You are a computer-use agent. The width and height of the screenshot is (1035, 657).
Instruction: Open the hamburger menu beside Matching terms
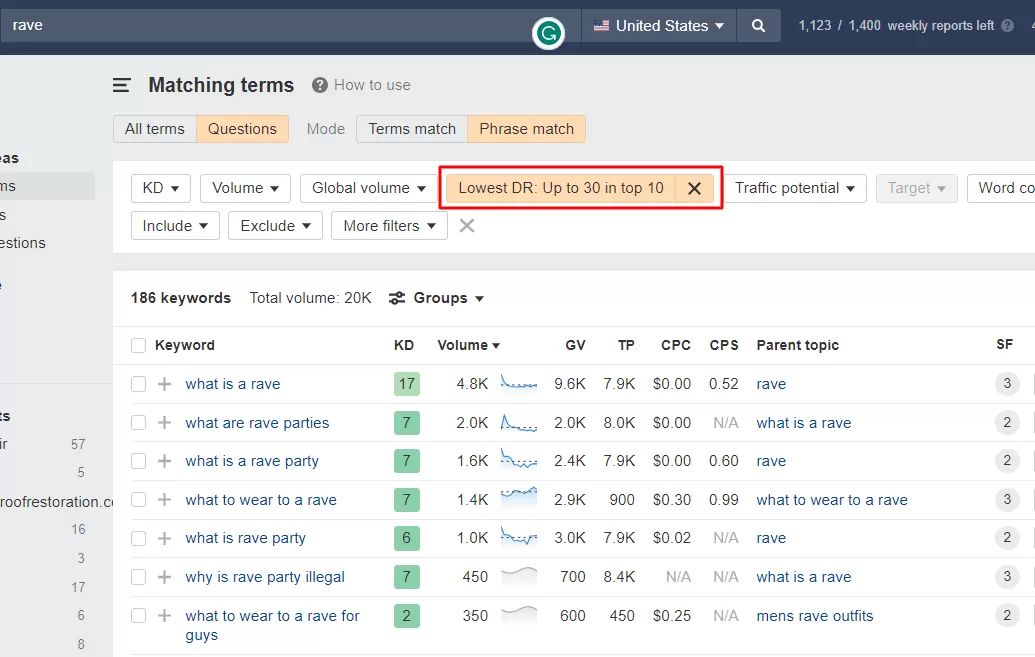coord(121,85)
